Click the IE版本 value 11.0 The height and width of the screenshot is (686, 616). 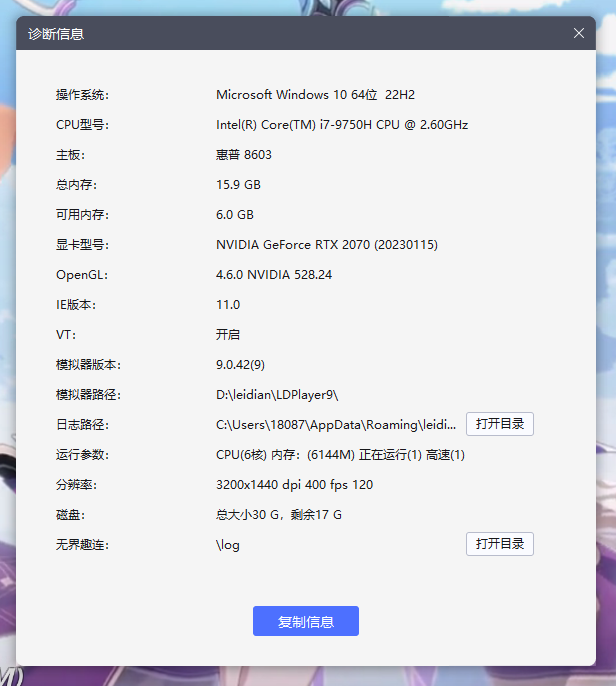point(228,305)
